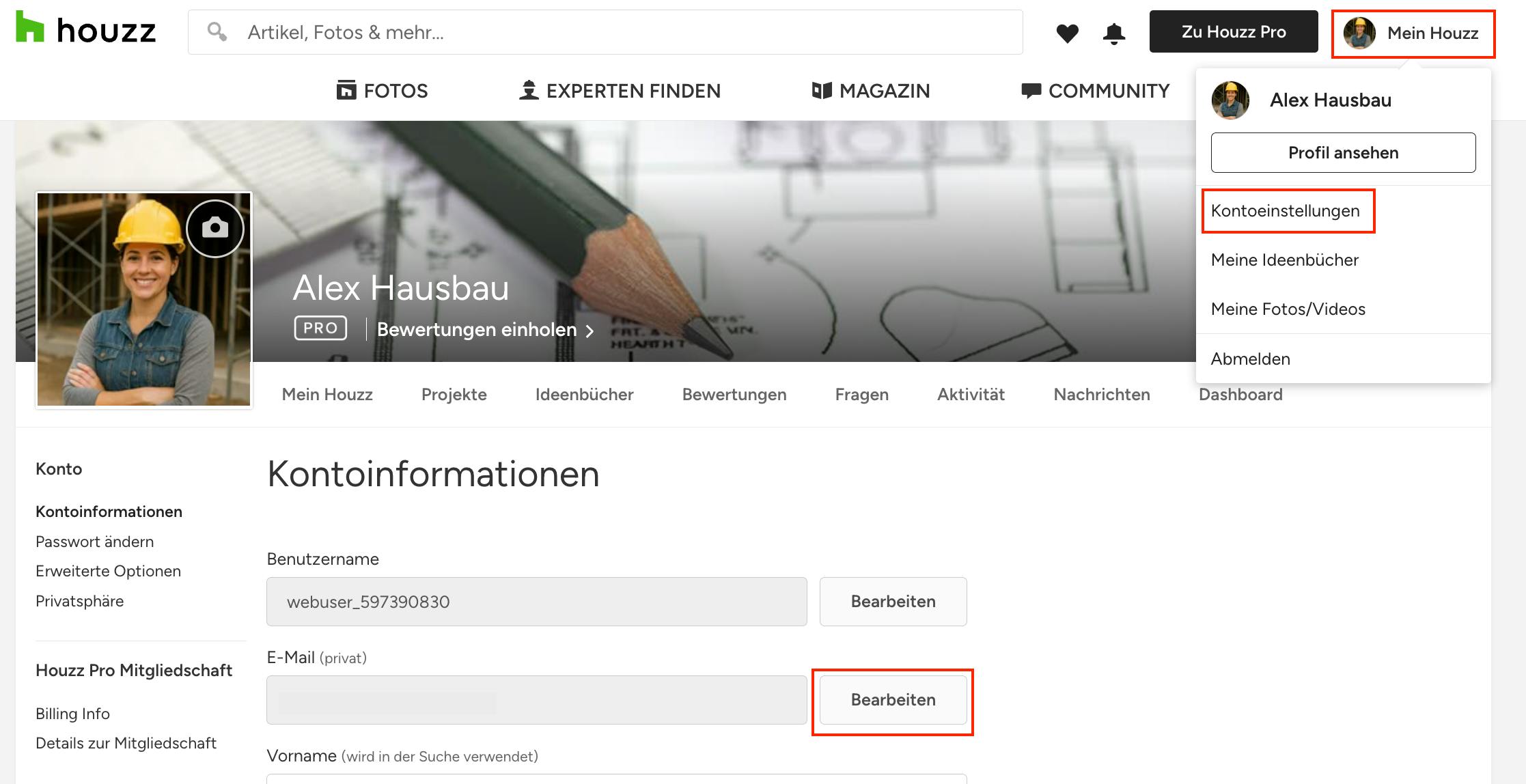Switch to Projekte tab
This screenshot has width=1526, height=784.
pos(454,394)
